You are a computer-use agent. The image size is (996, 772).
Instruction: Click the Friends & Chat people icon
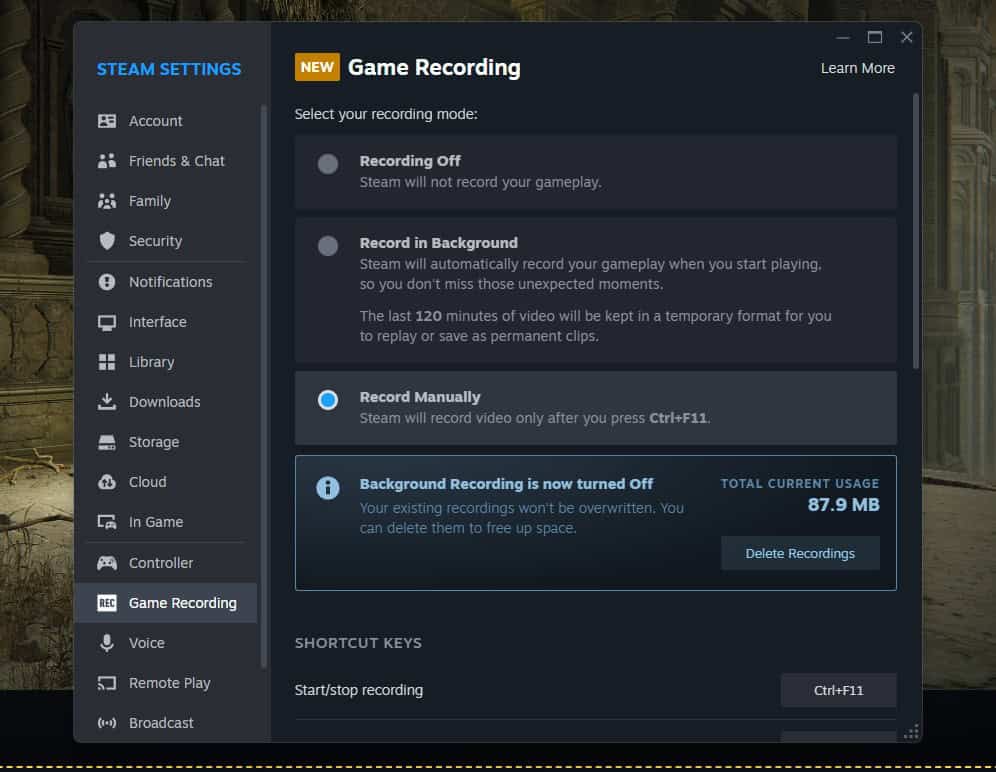[107, 161]
